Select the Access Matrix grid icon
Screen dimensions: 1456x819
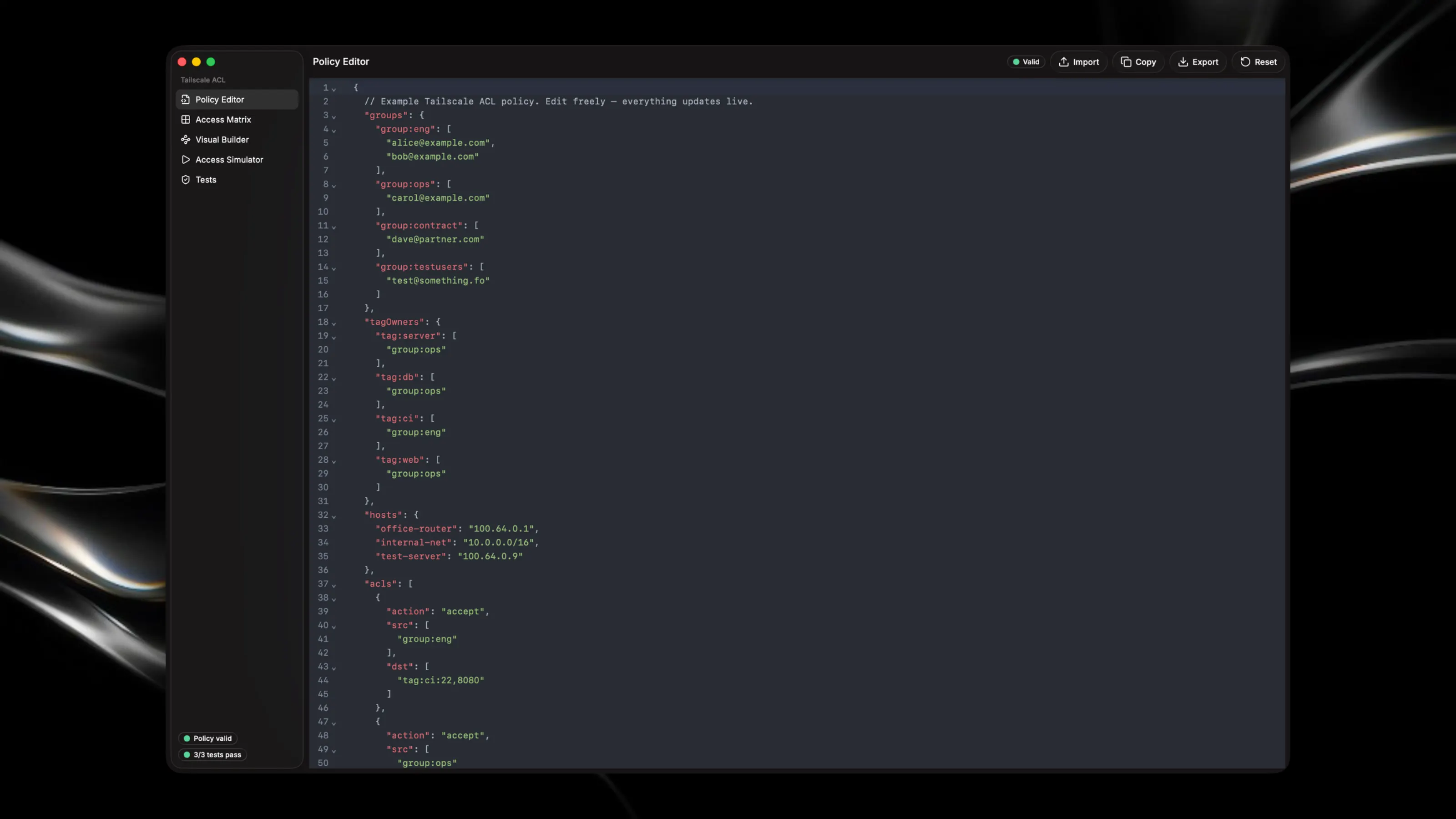point(185,119)
